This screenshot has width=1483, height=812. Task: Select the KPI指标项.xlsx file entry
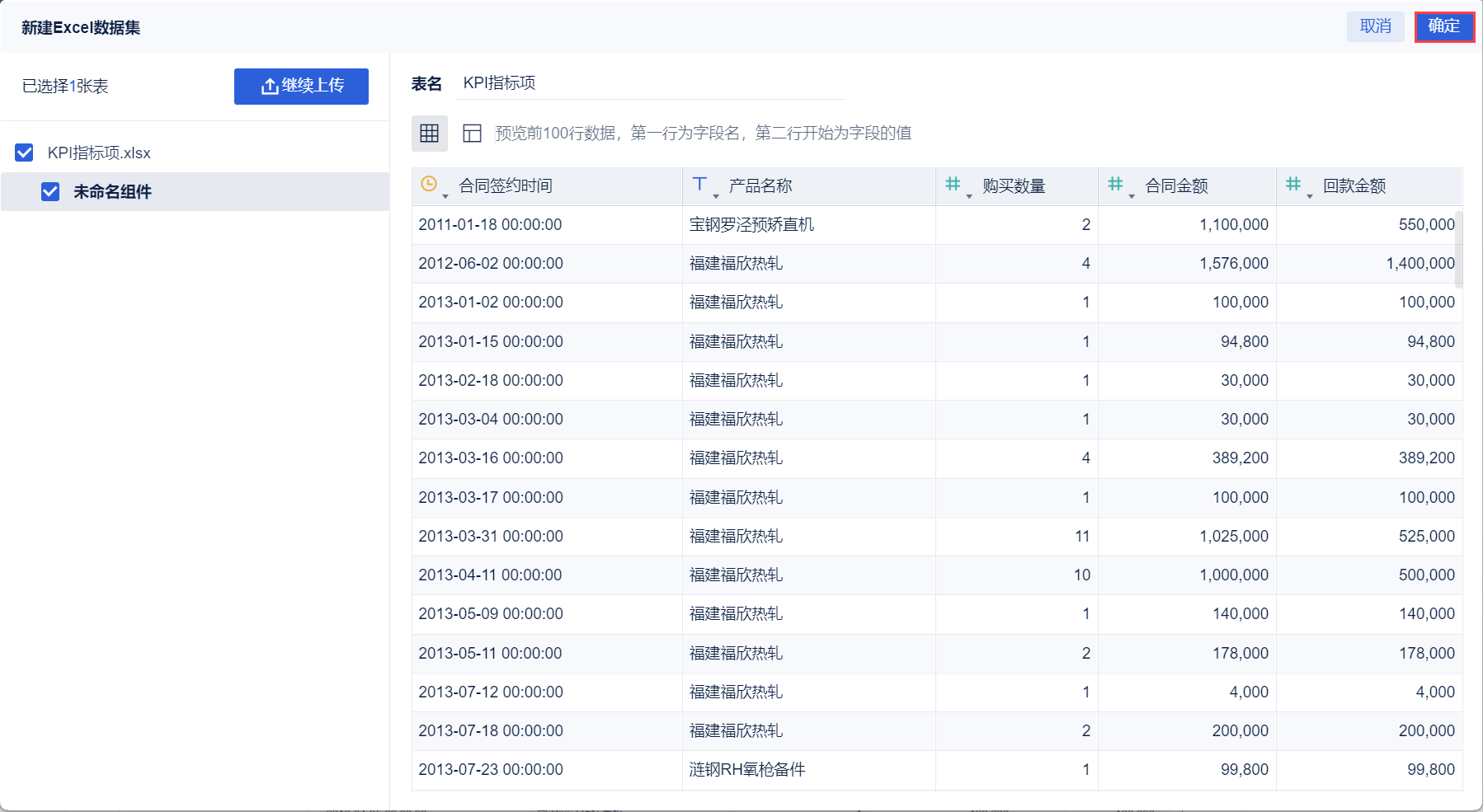99,153
